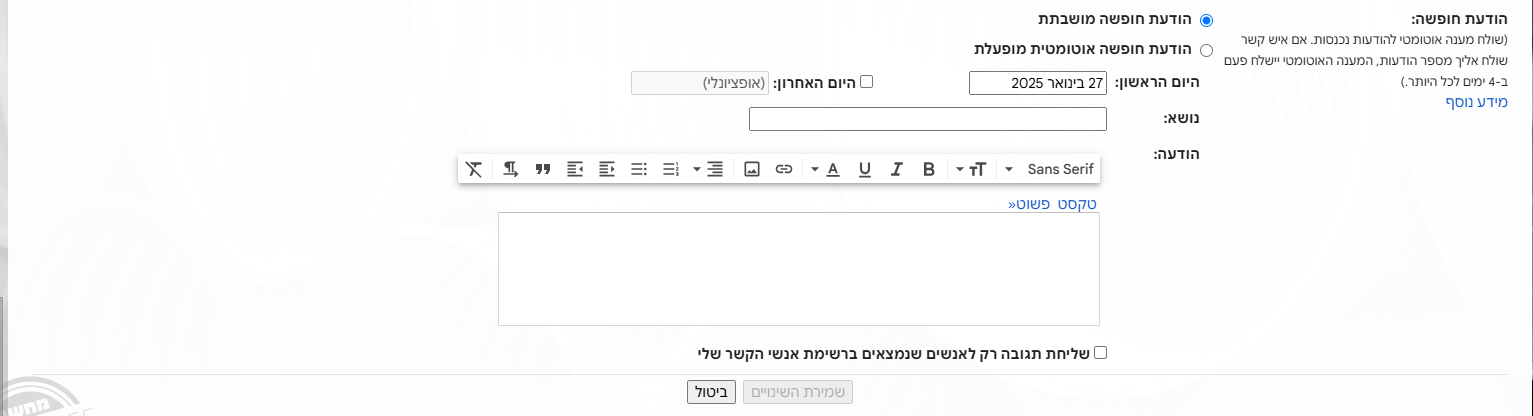Select the vacation responder off radio button

1206,21
